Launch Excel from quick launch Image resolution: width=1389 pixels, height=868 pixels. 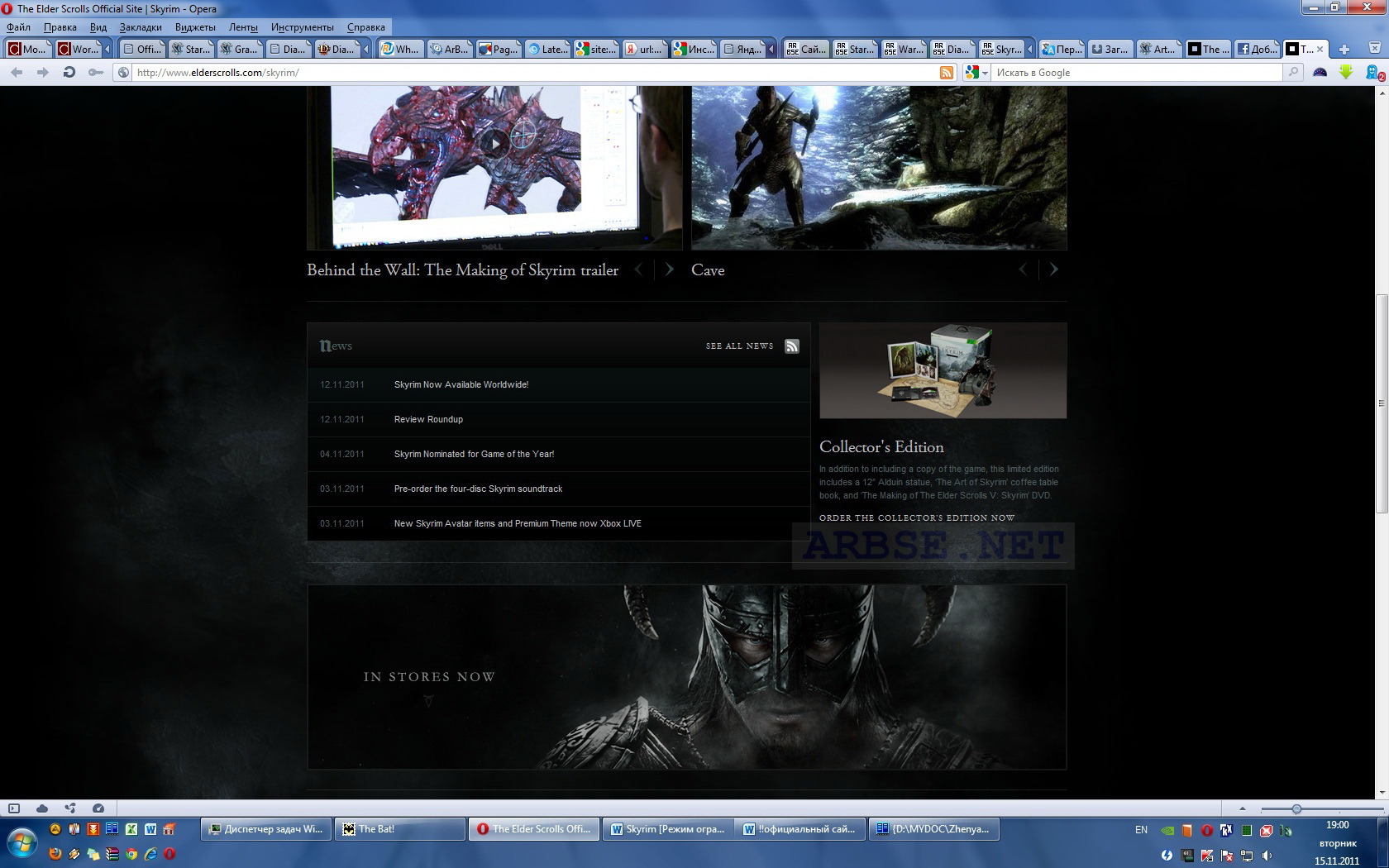tap(131, 829)
